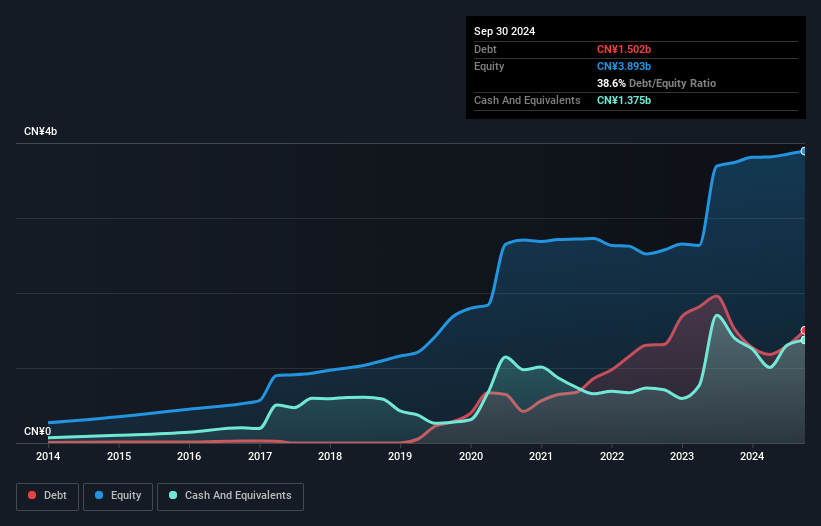Toggle the Debt series legend button
The height and width of the screenshot is (526, 821).
pyautogui.click(x=48, y=496)
